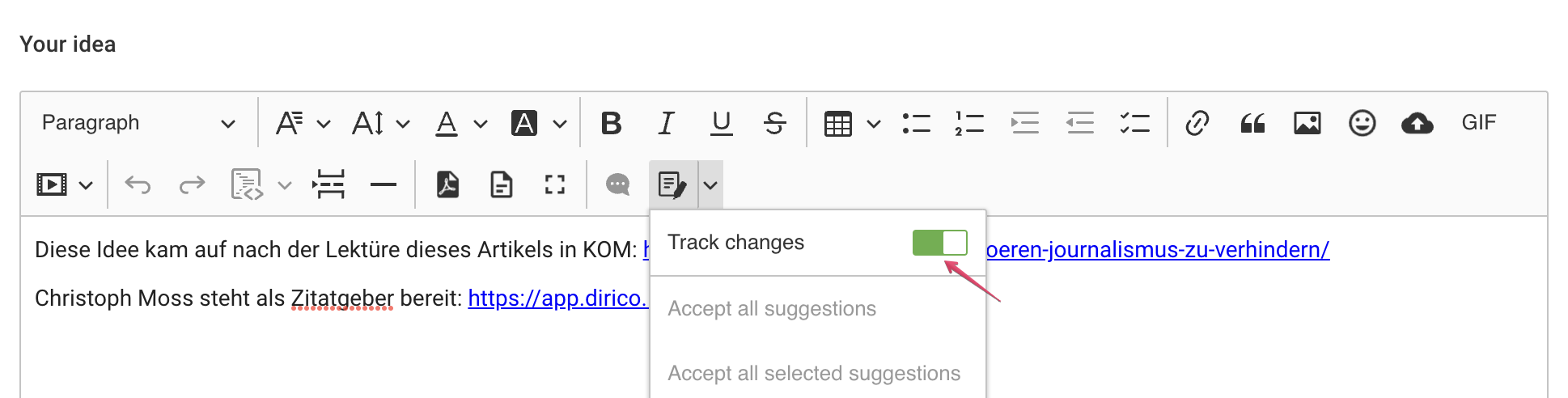Turn off the Track changes switch
The image size is (1568, 398).
coord(939,243)
